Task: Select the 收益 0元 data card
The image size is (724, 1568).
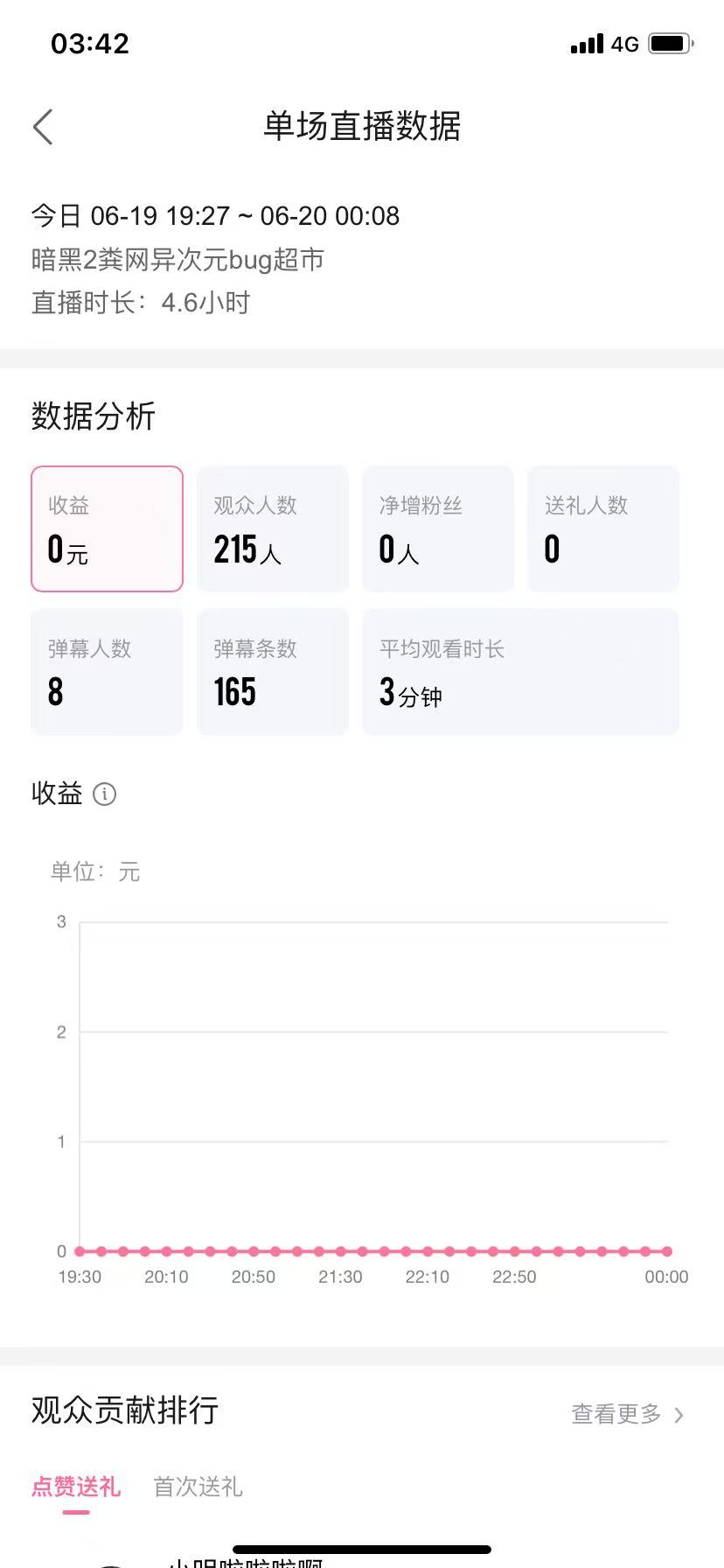Action: click(107, 528)
